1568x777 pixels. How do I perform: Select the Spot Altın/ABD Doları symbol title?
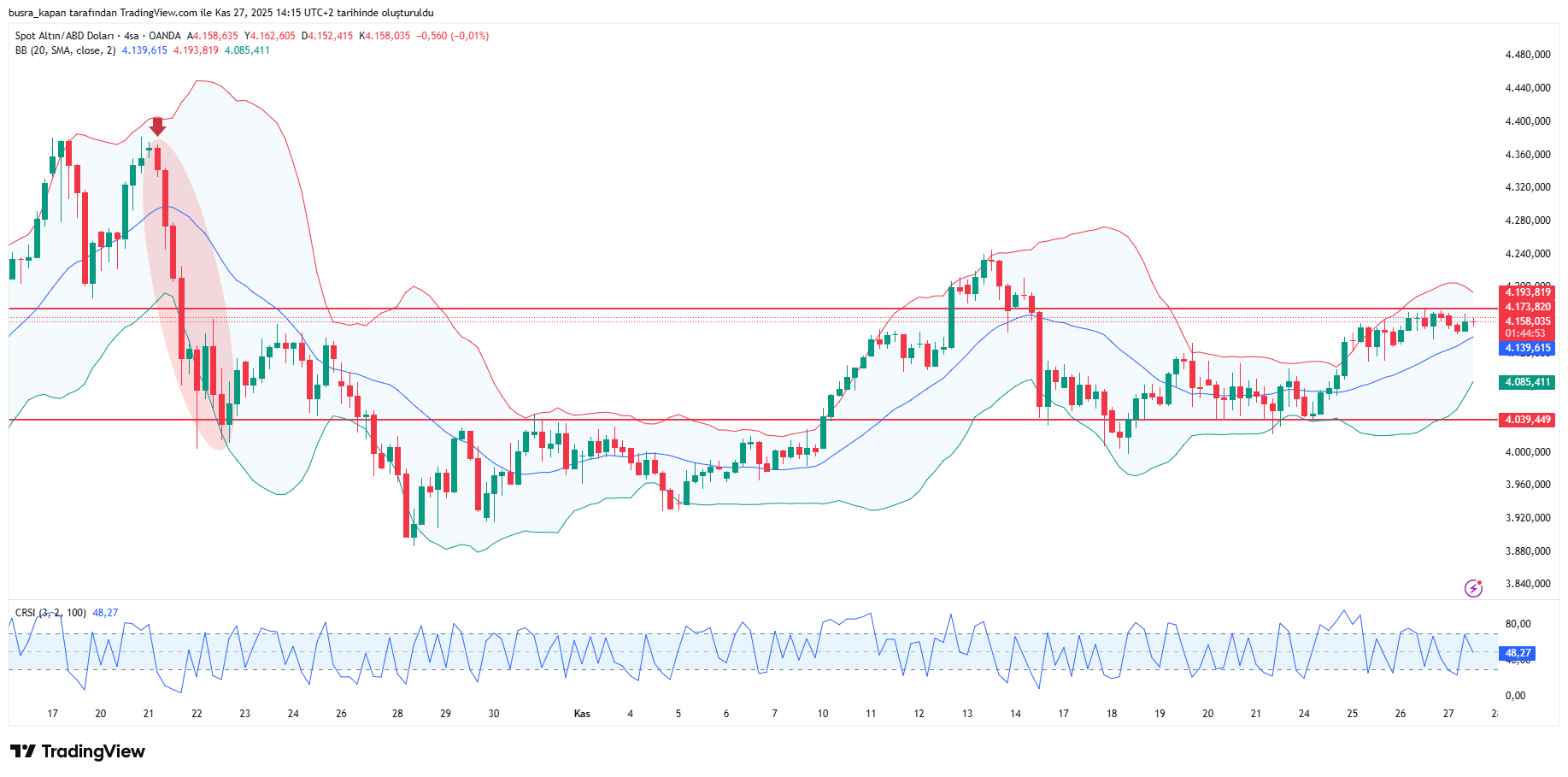point(64,36)
